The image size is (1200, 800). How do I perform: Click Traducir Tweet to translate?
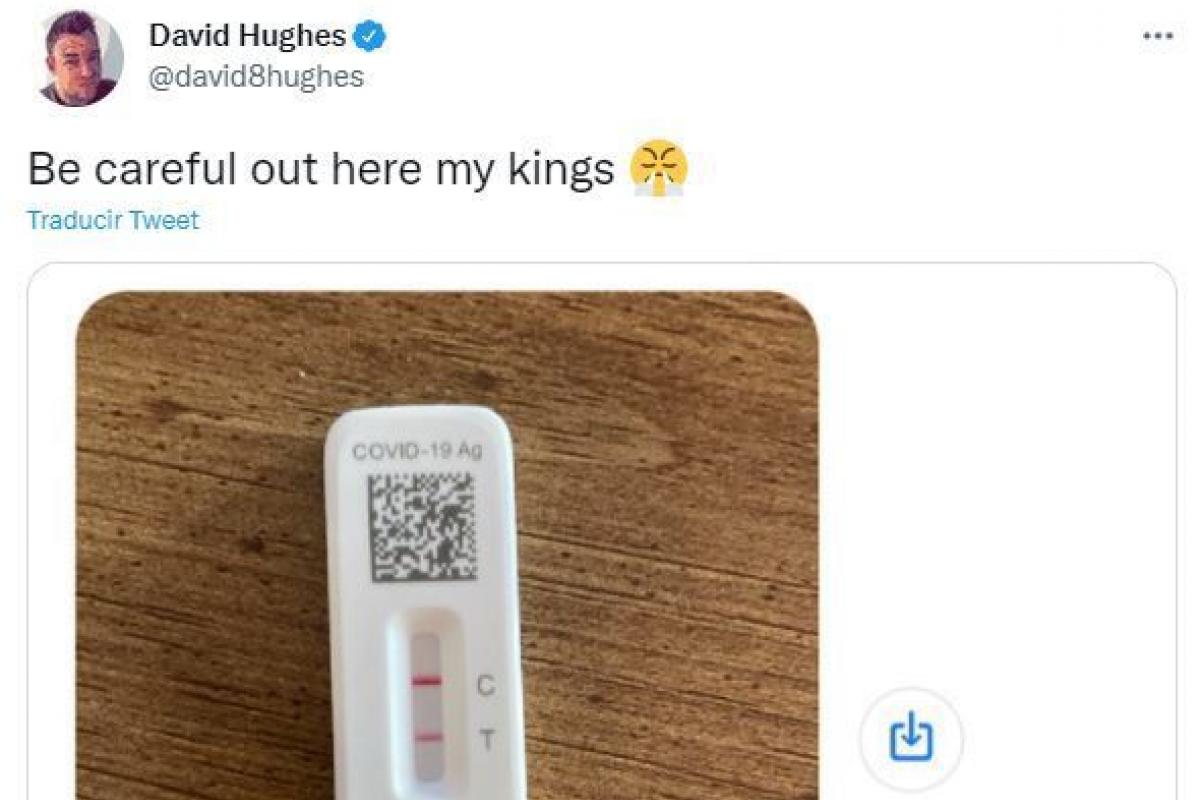(113, 220)
